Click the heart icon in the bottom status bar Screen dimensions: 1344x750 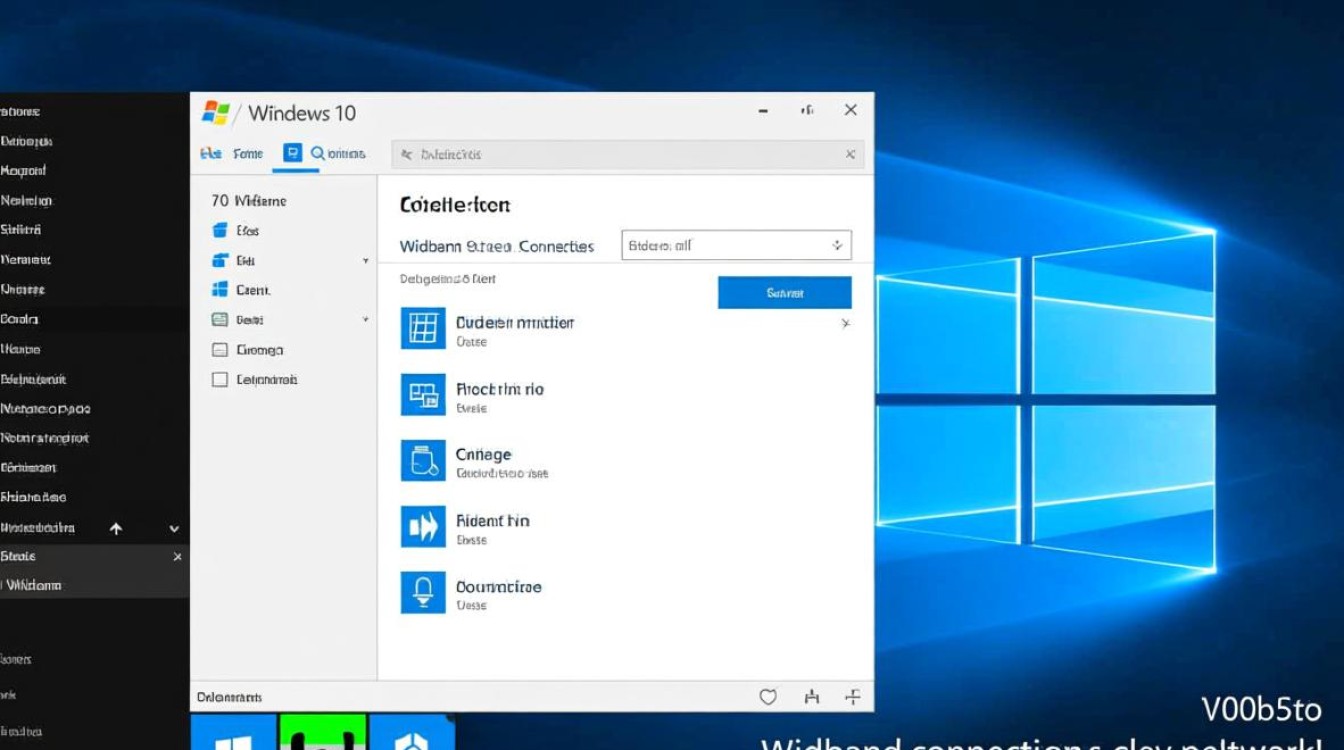pos(768,697)
